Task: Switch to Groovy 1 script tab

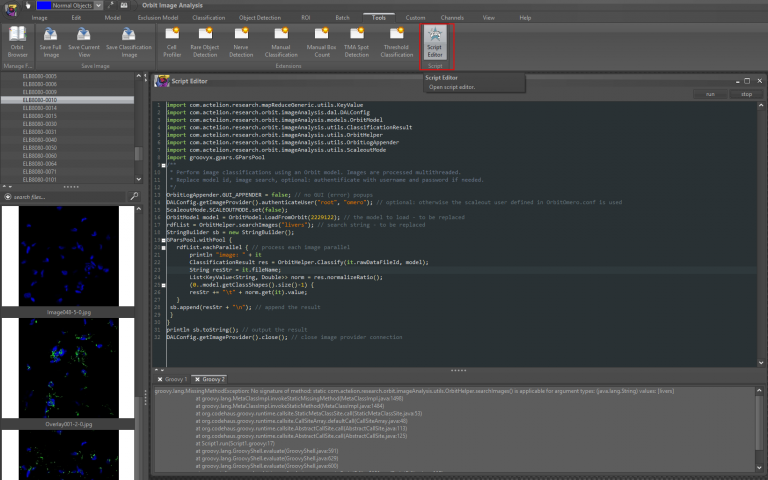Action: [175, 379]
